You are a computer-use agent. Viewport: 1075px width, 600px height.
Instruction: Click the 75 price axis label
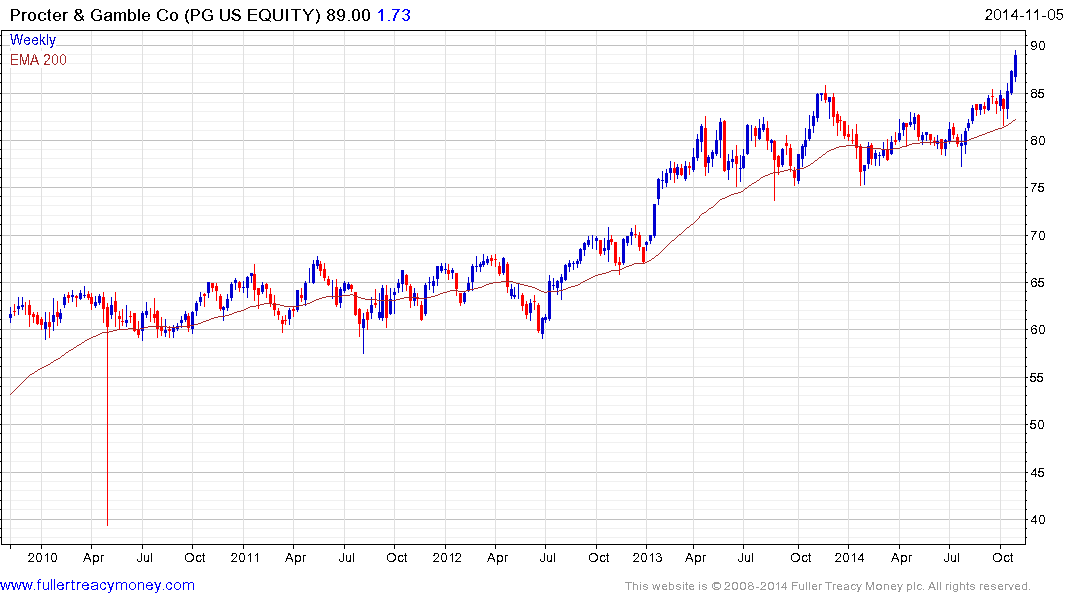coord(1038,188)
